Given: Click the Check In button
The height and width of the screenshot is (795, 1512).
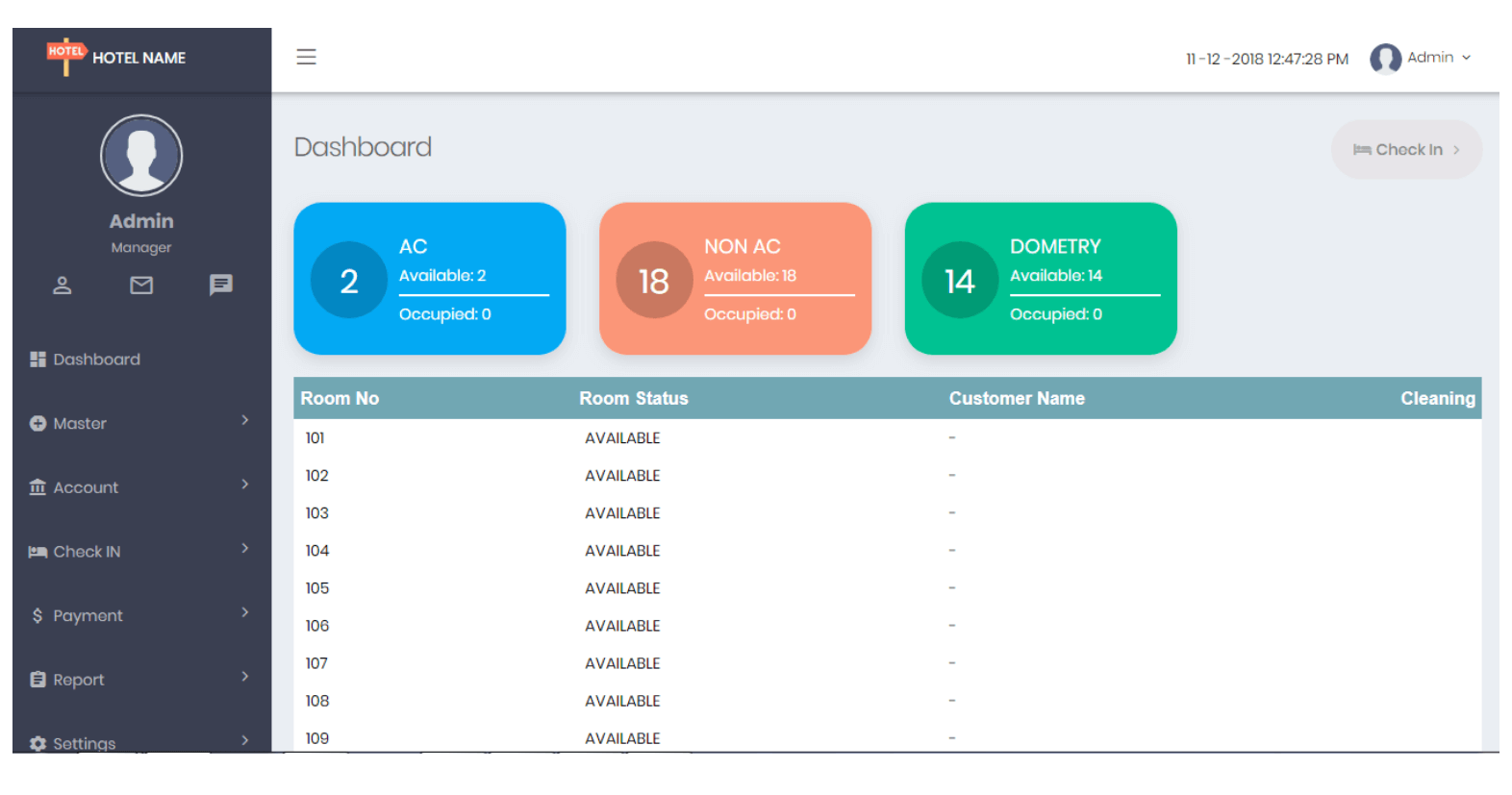Looking at the screenshot, I should point(1405,150).
